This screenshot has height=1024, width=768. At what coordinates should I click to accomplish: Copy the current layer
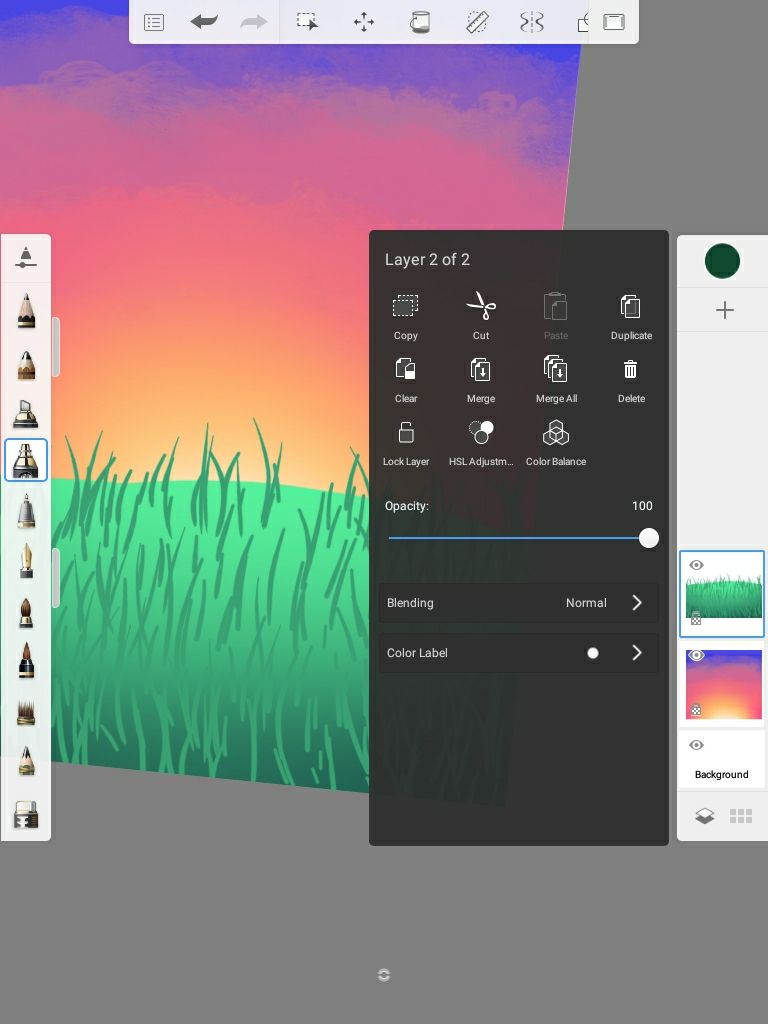click(406, 317)
